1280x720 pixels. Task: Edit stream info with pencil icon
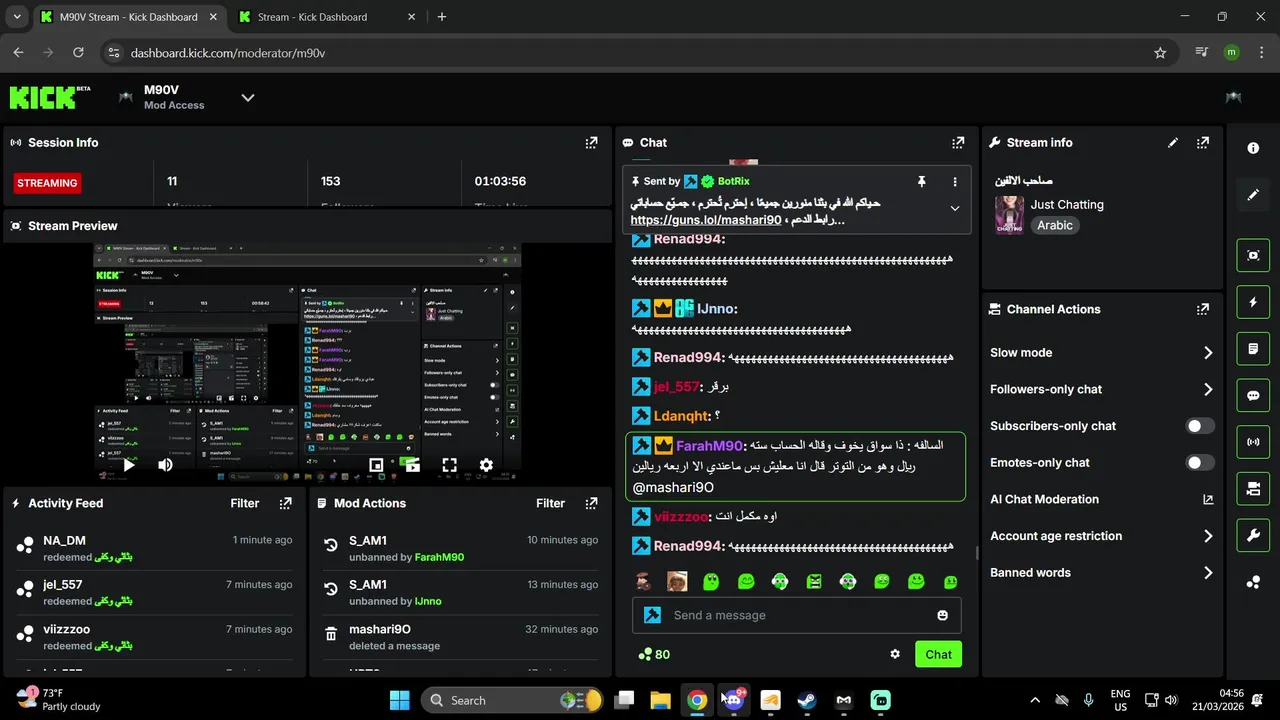[1173, 143]
